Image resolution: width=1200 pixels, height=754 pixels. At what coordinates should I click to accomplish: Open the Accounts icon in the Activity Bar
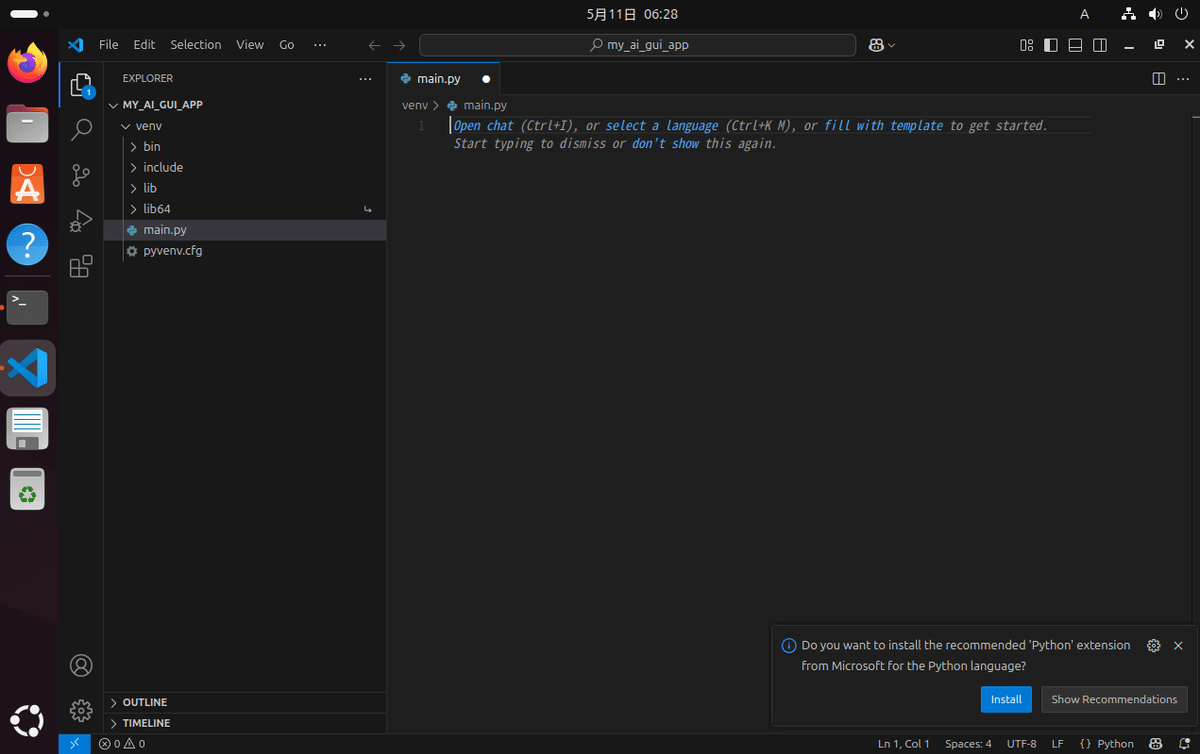click(x=81, y=665)
